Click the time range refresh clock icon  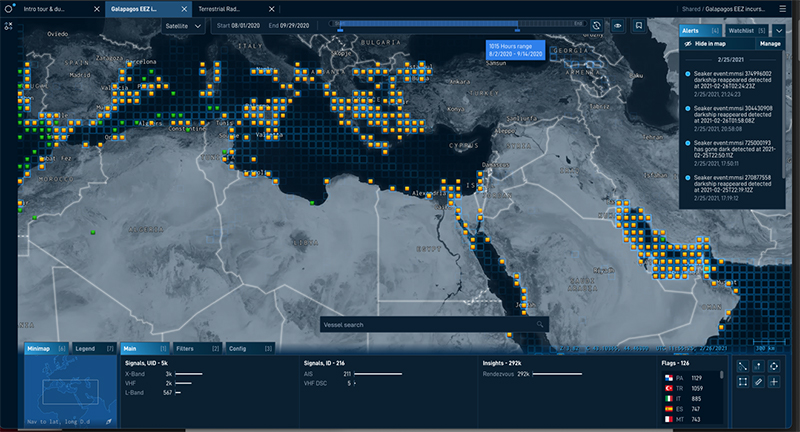(596, 26)
